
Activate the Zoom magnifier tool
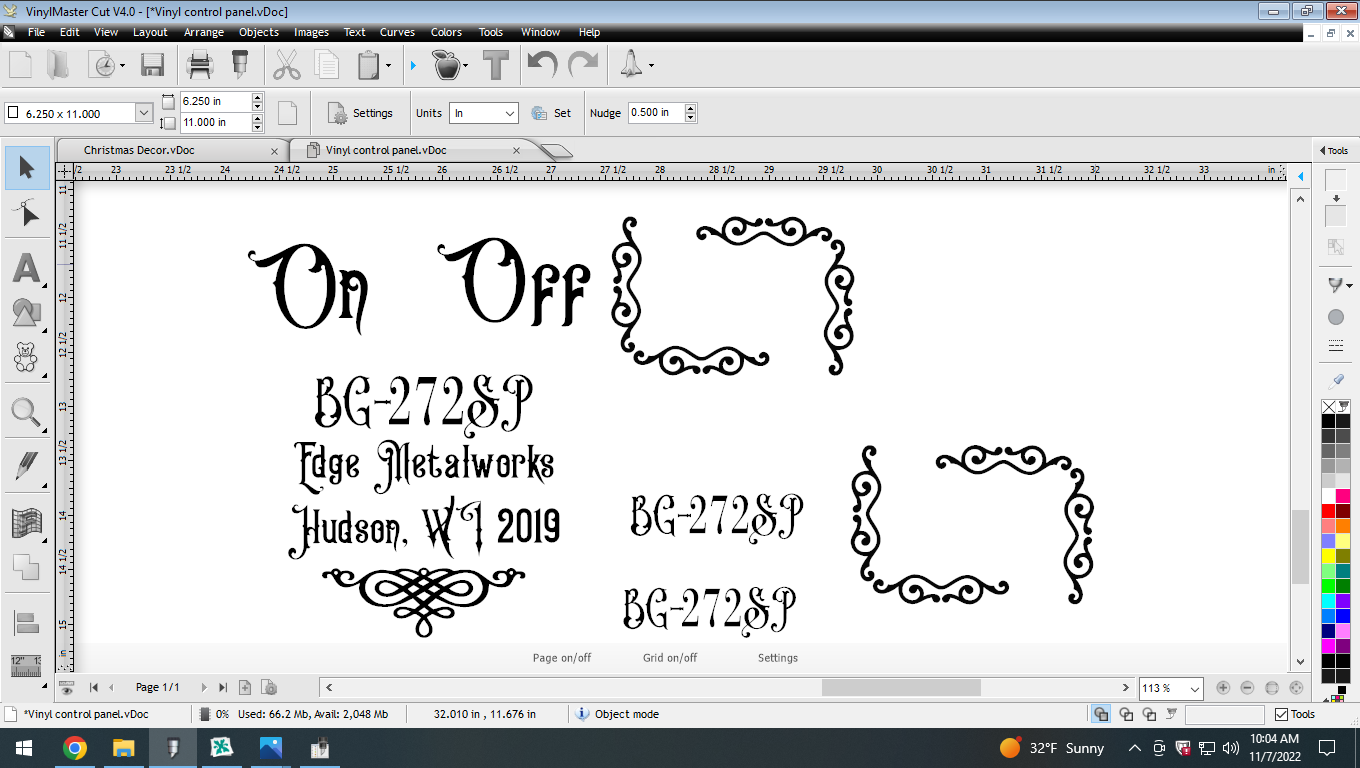click(x=27, y=411)
